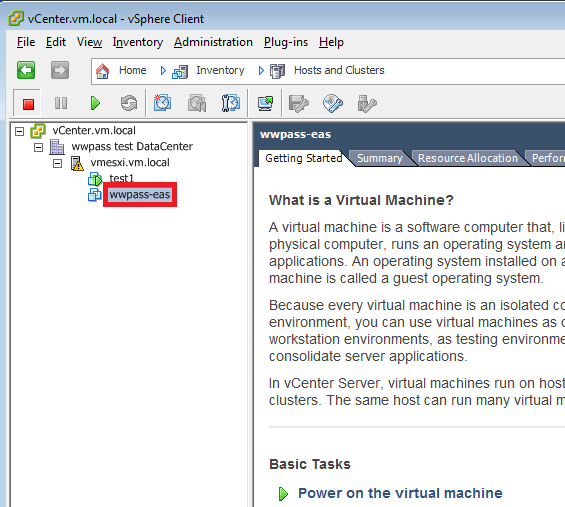Viewport: 565px width, 507px height.
Task: Select the test1 virtual machine
Action: pyautogui.click(x=121, y=178)
